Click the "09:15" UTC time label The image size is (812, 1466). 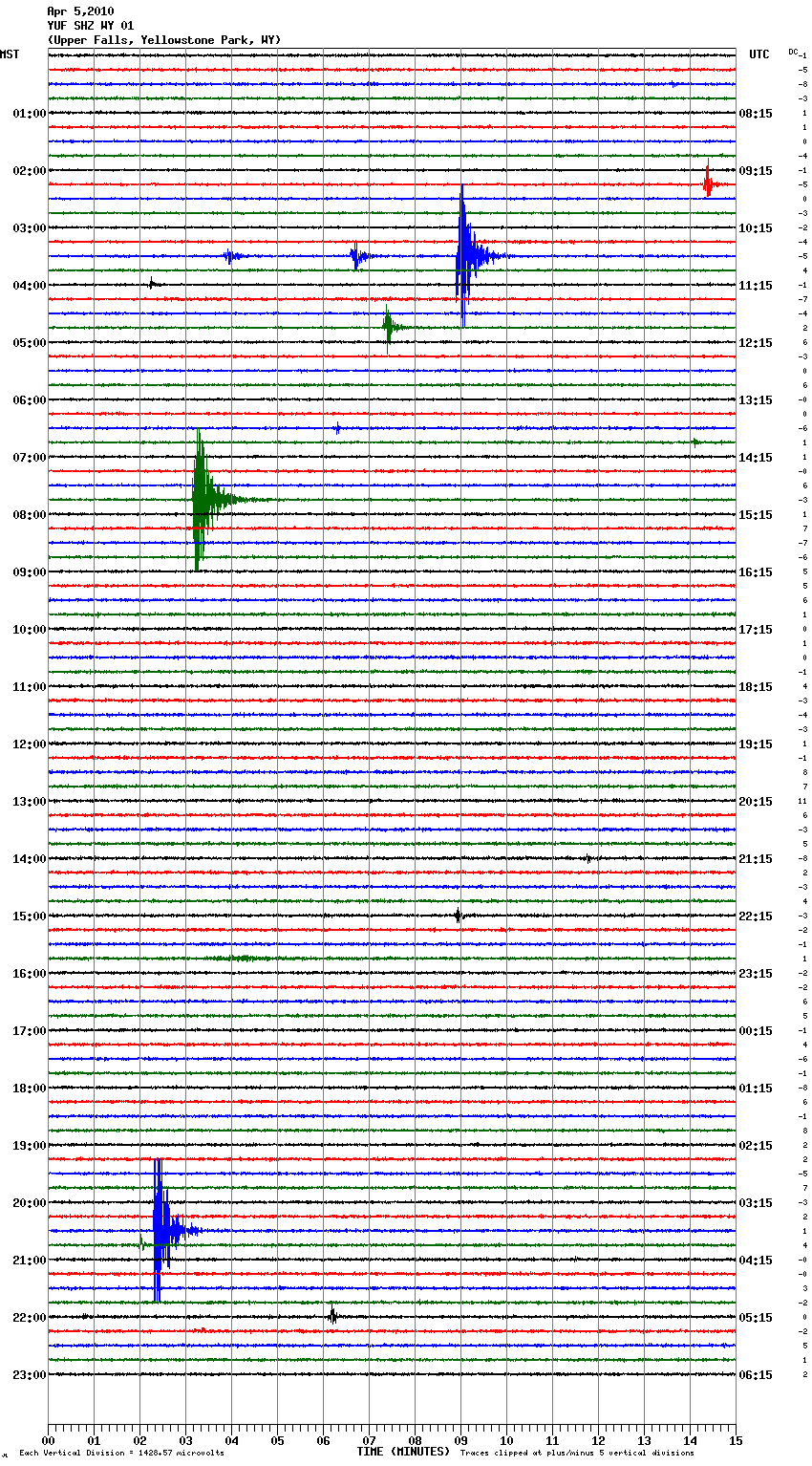point(756,171)
